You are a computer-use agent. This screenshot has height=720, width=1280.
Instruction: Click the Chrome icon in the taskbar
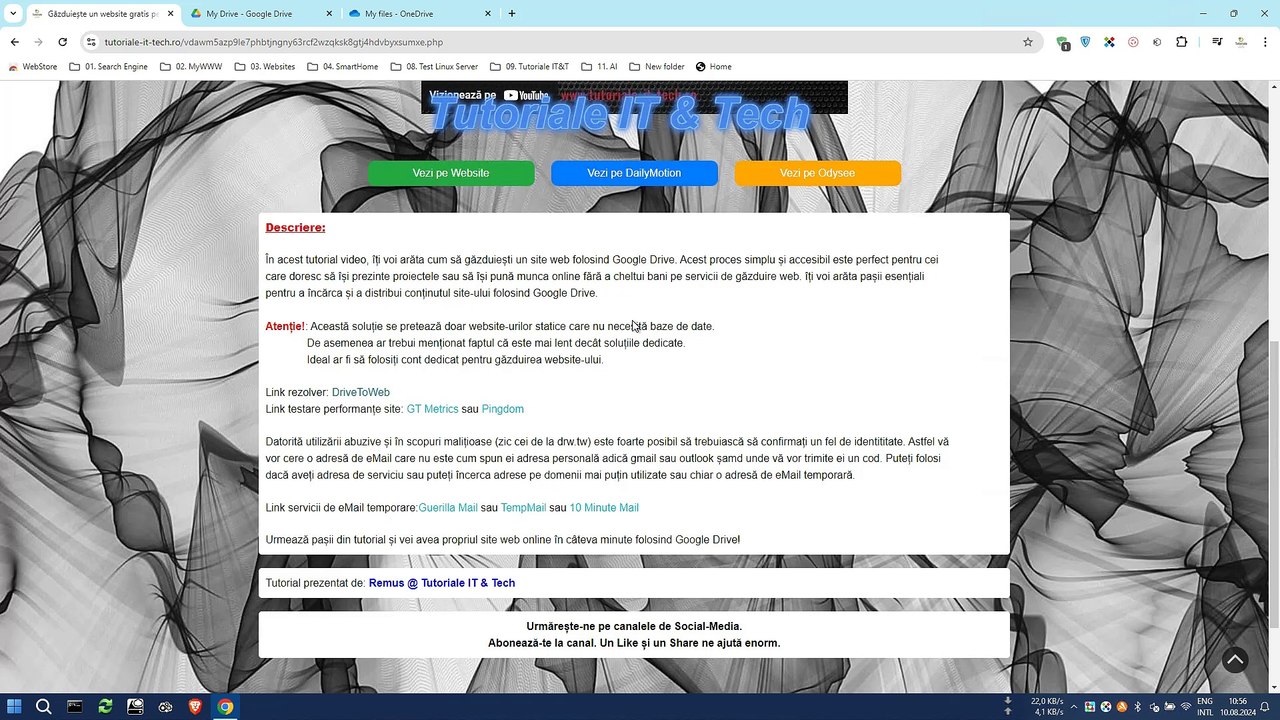225,707
